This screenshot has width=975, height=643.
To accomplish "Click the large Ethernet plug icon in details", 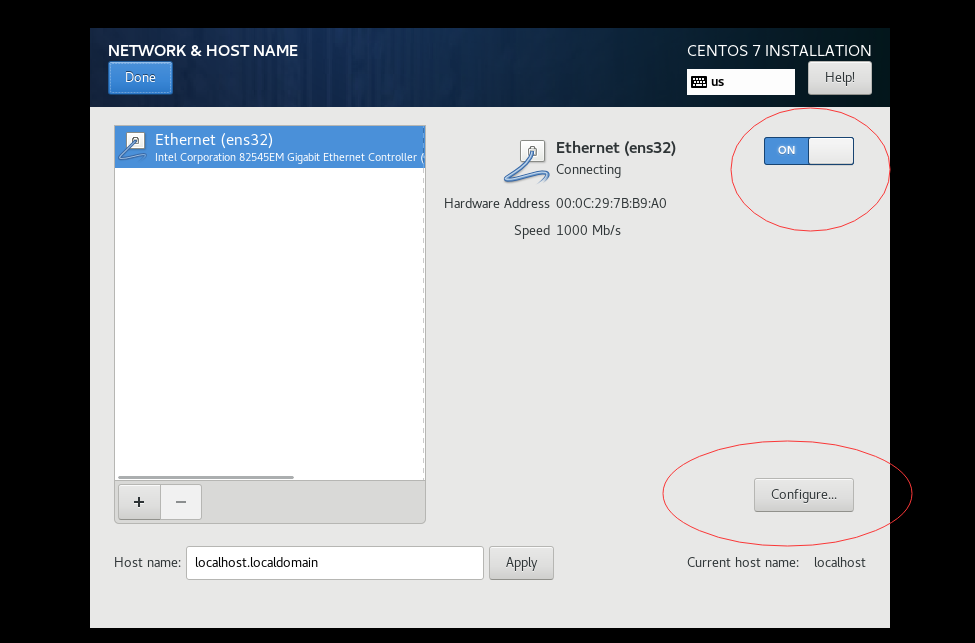I will pyautogui.click(x=526, y=161).
